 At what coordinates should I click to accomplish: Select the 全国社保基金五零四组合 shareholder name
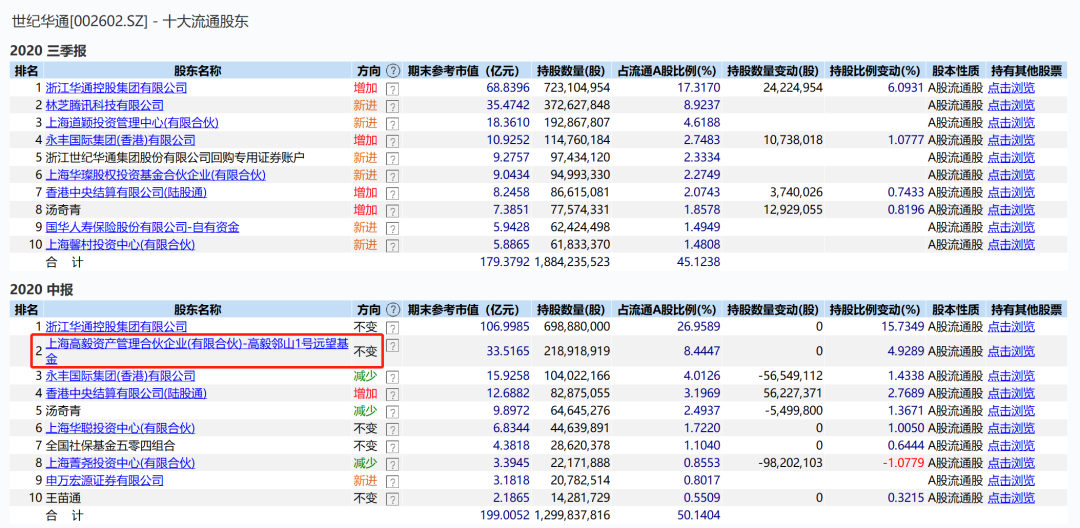pyautogui.click(x=110, y=445)
